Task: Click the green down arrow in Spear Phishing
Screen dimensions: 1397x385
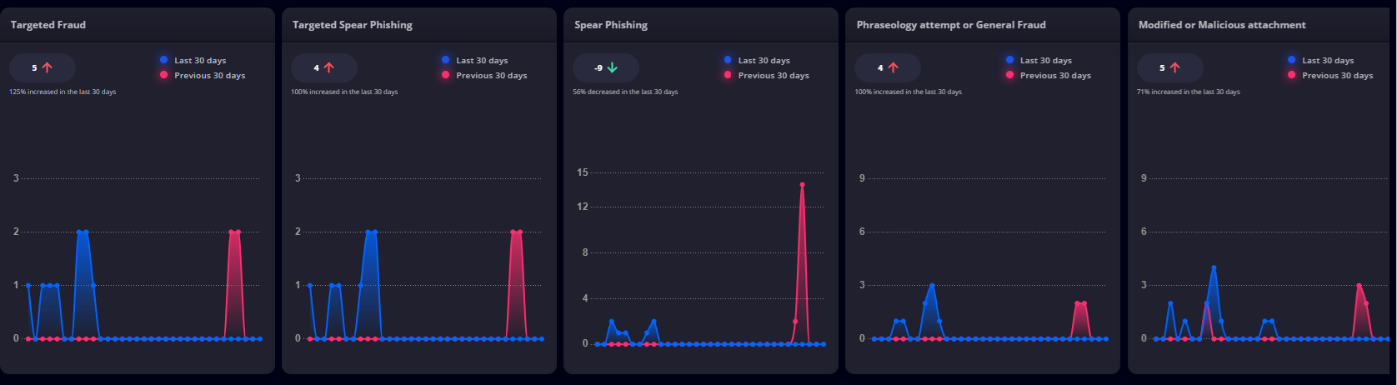Action: pos(612,68)
